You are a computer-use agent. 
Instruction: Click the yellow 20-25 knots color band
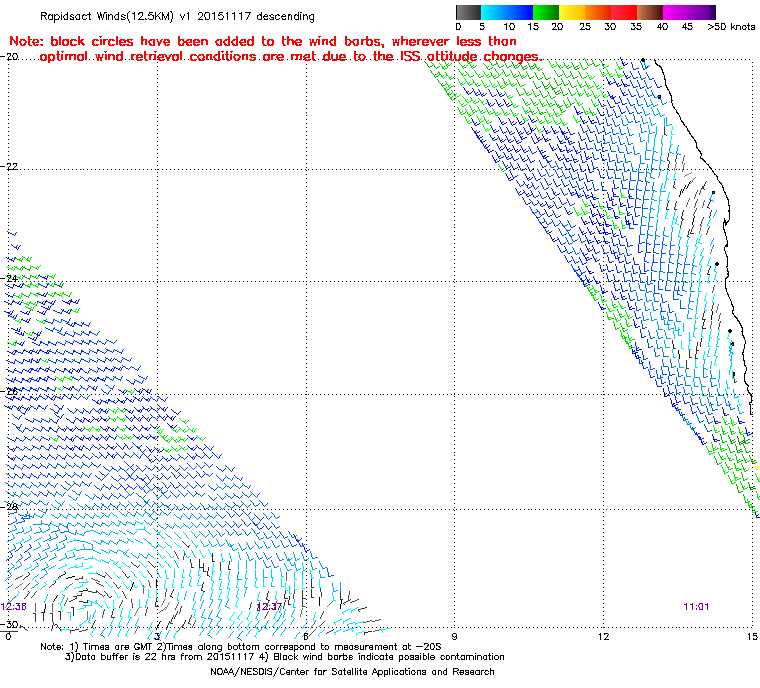coord(572,12)
